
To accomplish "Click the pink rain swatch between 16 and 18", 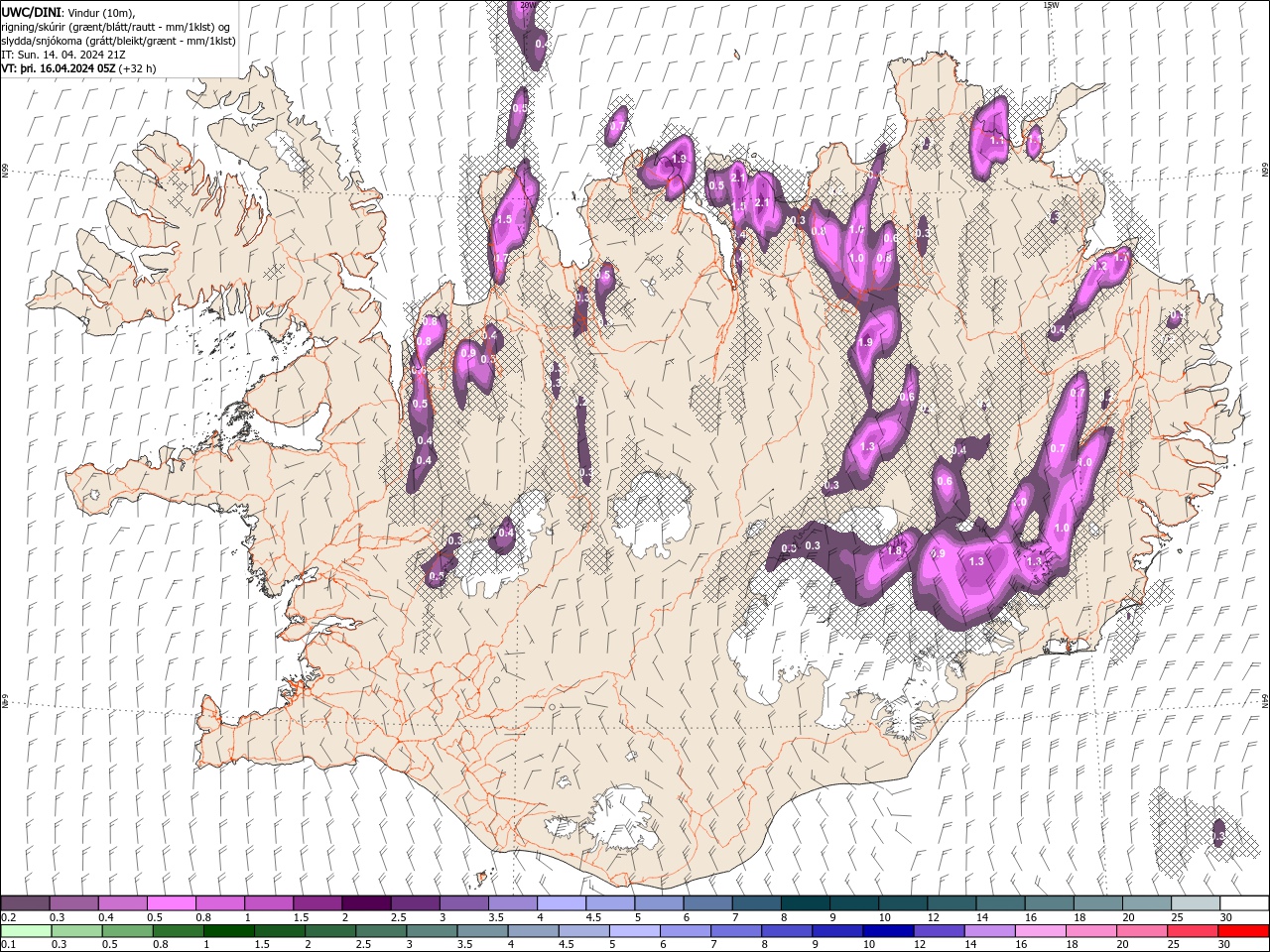I will (1042, 931).
